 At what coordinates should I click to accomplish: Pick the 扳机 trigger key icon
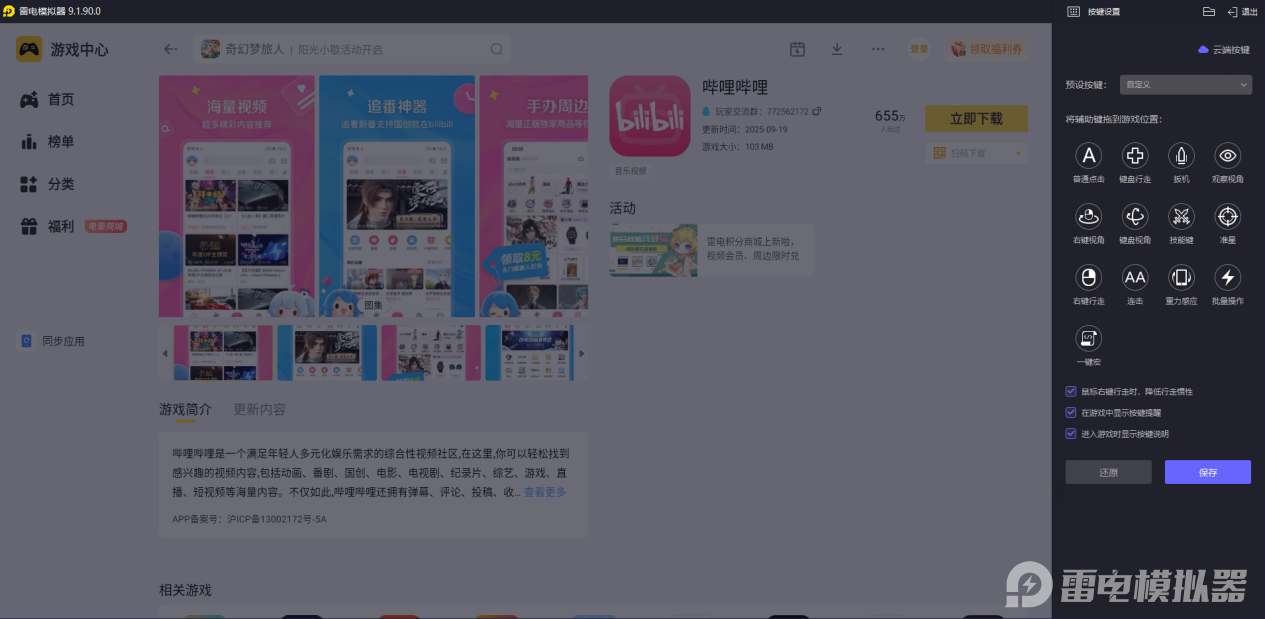[x=1181, y=157]
